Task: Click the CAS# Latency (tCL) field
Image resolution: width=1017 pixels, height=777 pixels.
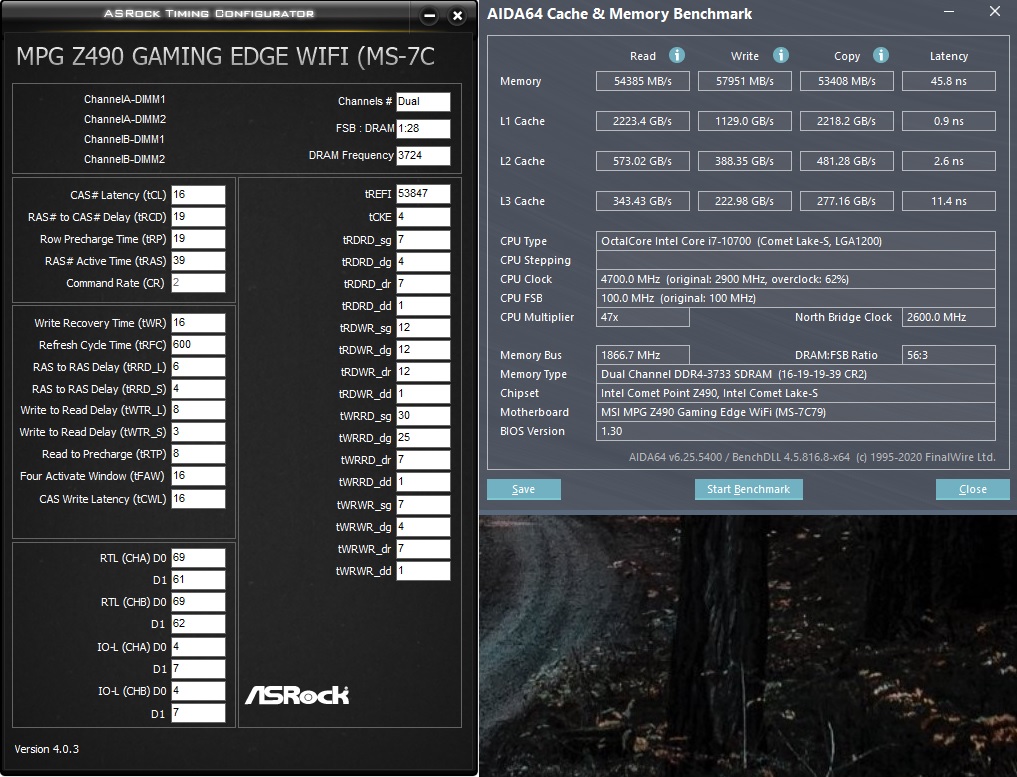Action: (x=198, y=195)
